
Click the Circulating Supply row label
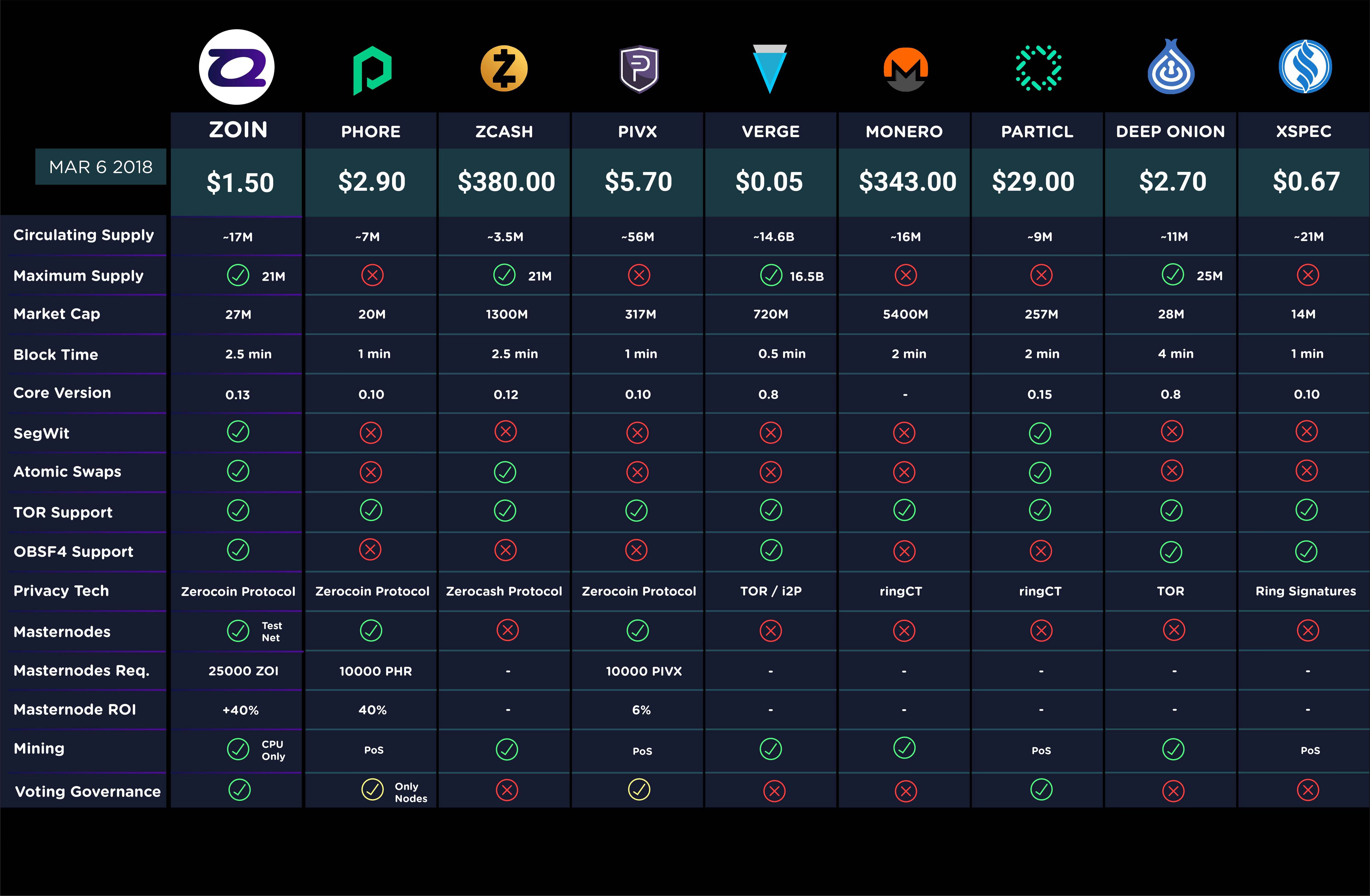pos(84,235)
